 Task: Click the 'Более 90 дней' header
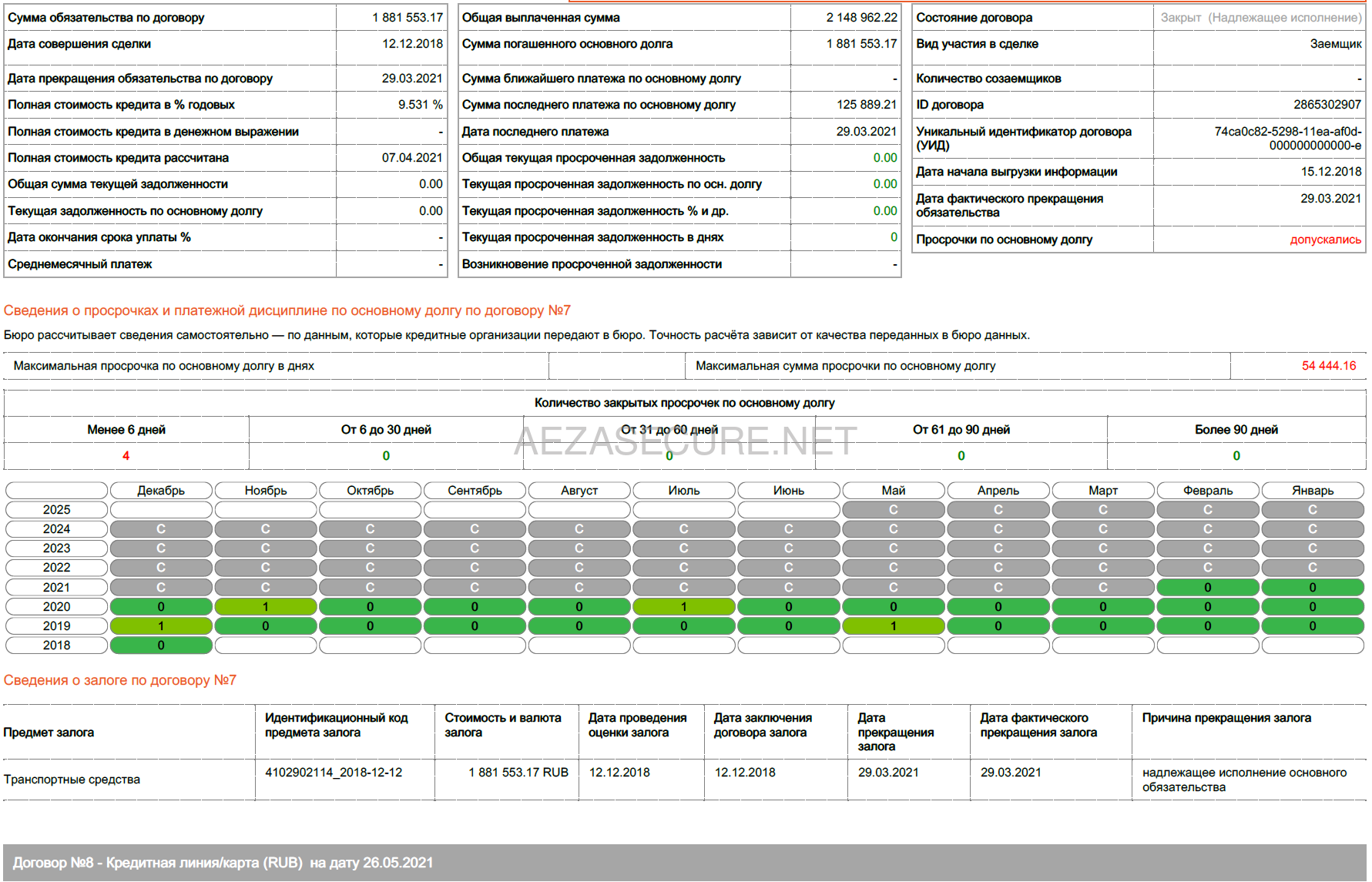click(x=1236, y=430)
